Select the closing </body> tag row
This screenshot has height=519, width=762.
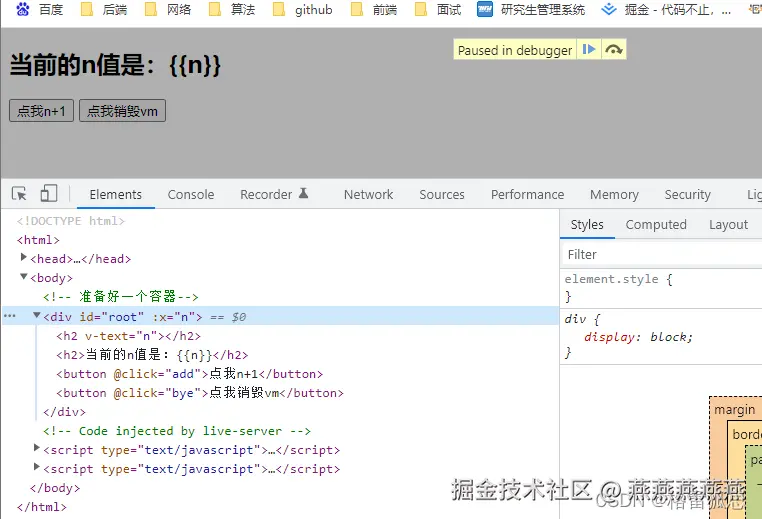point(54,488)
